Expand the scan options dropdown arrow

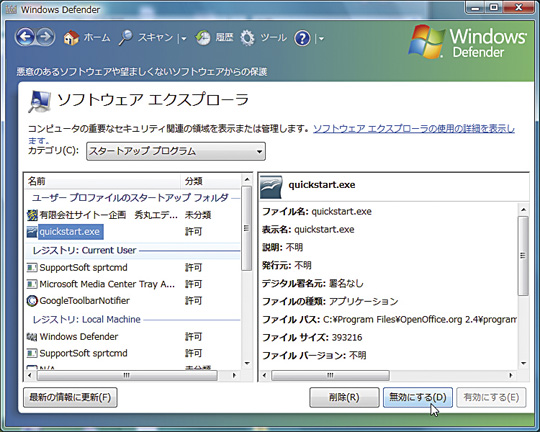184,39
